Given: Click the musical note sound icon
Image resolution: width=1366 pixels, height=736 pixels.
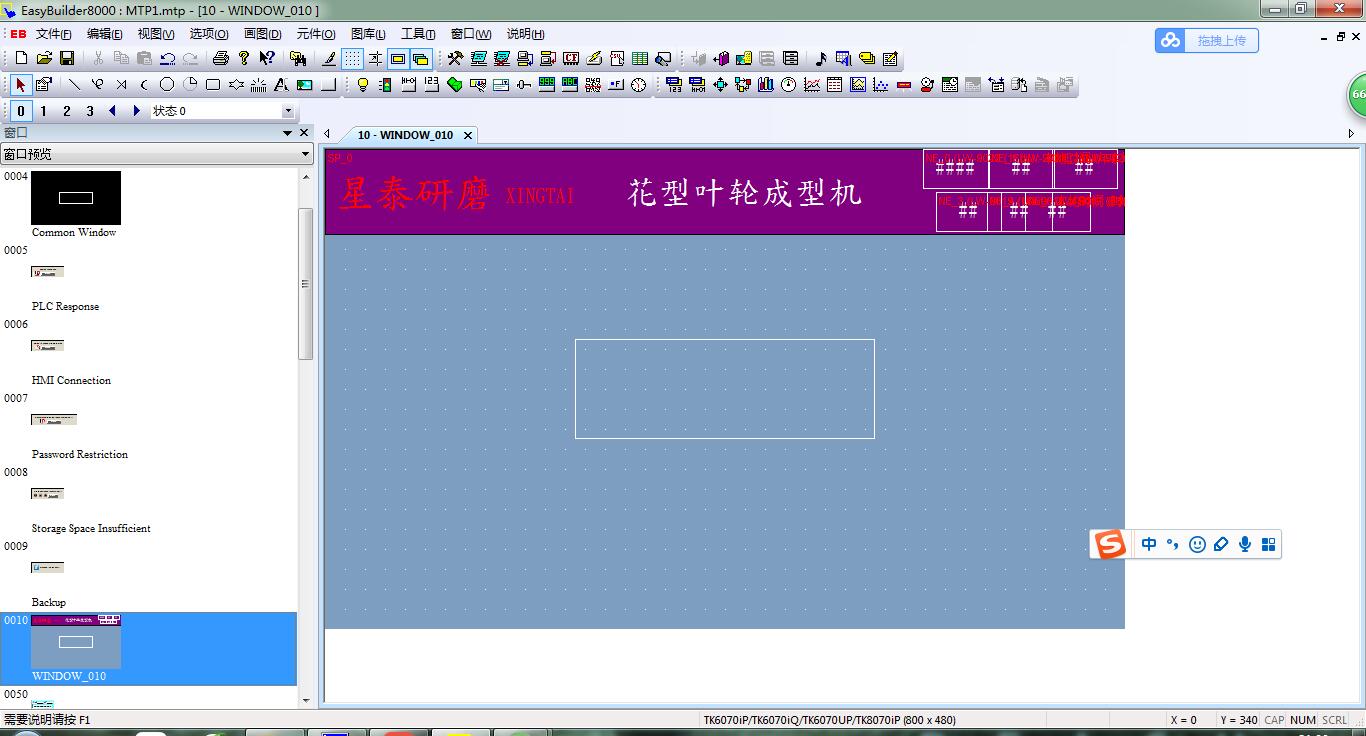Looking at the screenshot, I should 821,59.
